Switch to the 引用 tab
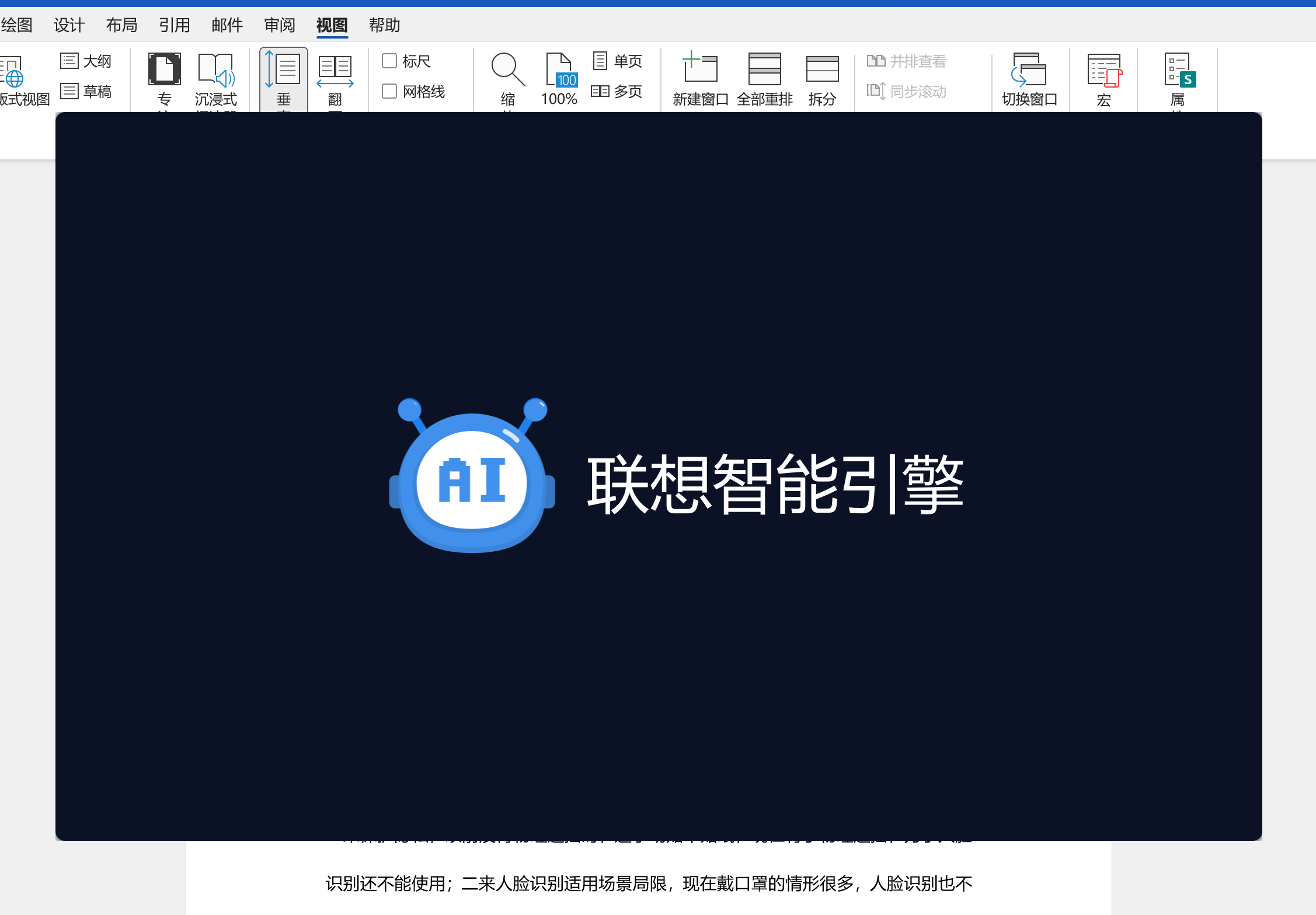This screenshot has height=915, width=1316. click(x=174, y=25)
